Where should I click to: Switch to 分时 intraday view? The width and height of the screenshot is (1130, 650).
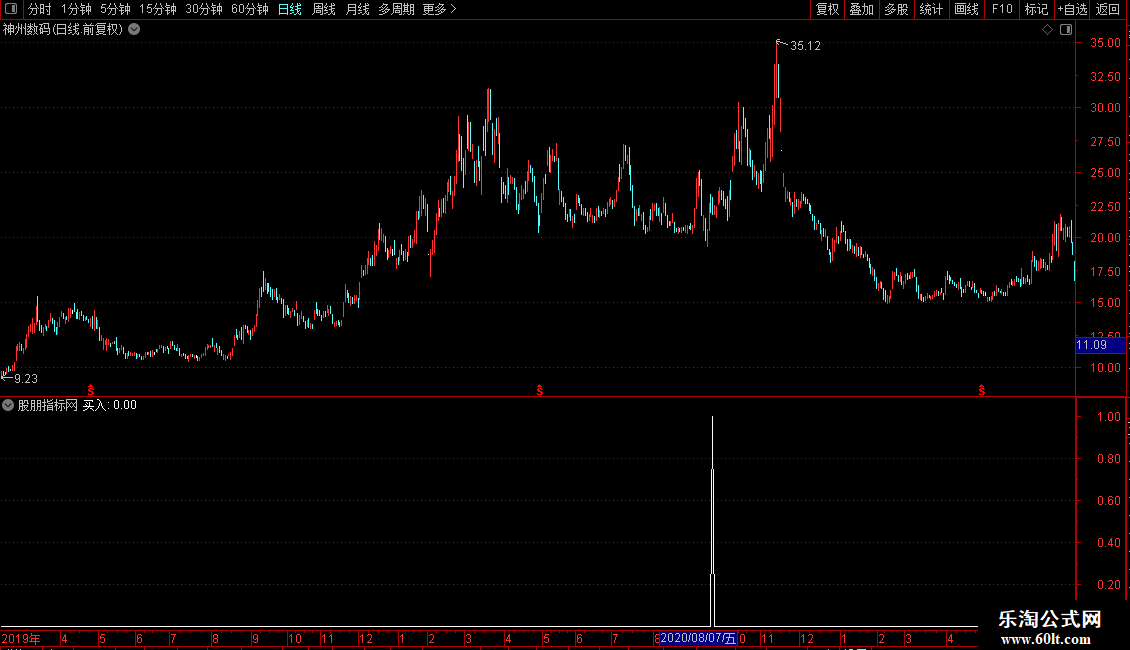(x=40, y=9)
